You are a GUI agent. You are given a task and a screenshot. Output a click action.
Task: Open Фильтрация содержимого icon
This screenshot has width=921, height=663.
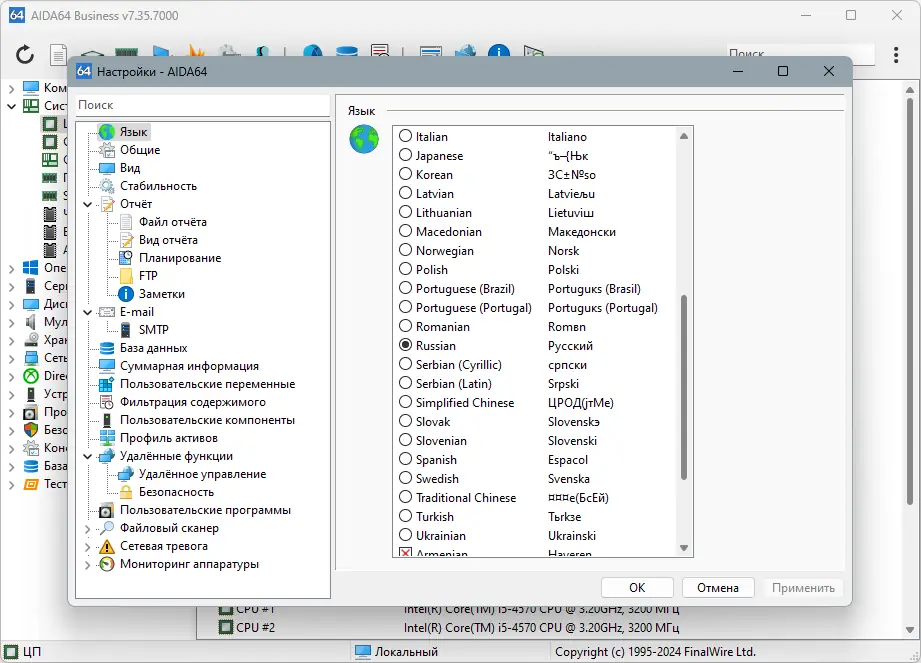[x=107, y=402]
